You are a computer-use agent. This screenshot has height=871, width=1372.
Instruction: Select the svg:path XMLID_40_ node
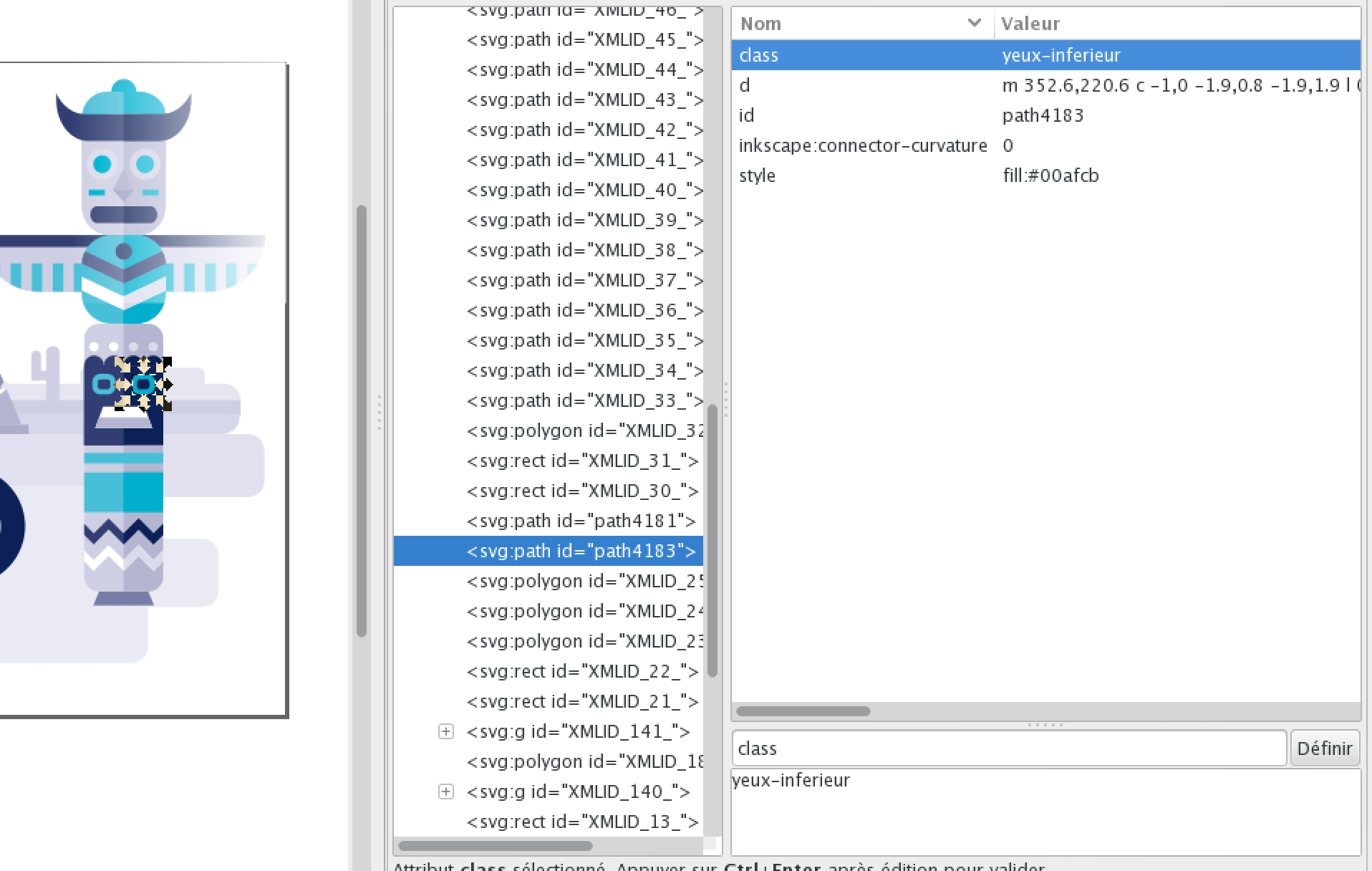[x=584, y=190]
